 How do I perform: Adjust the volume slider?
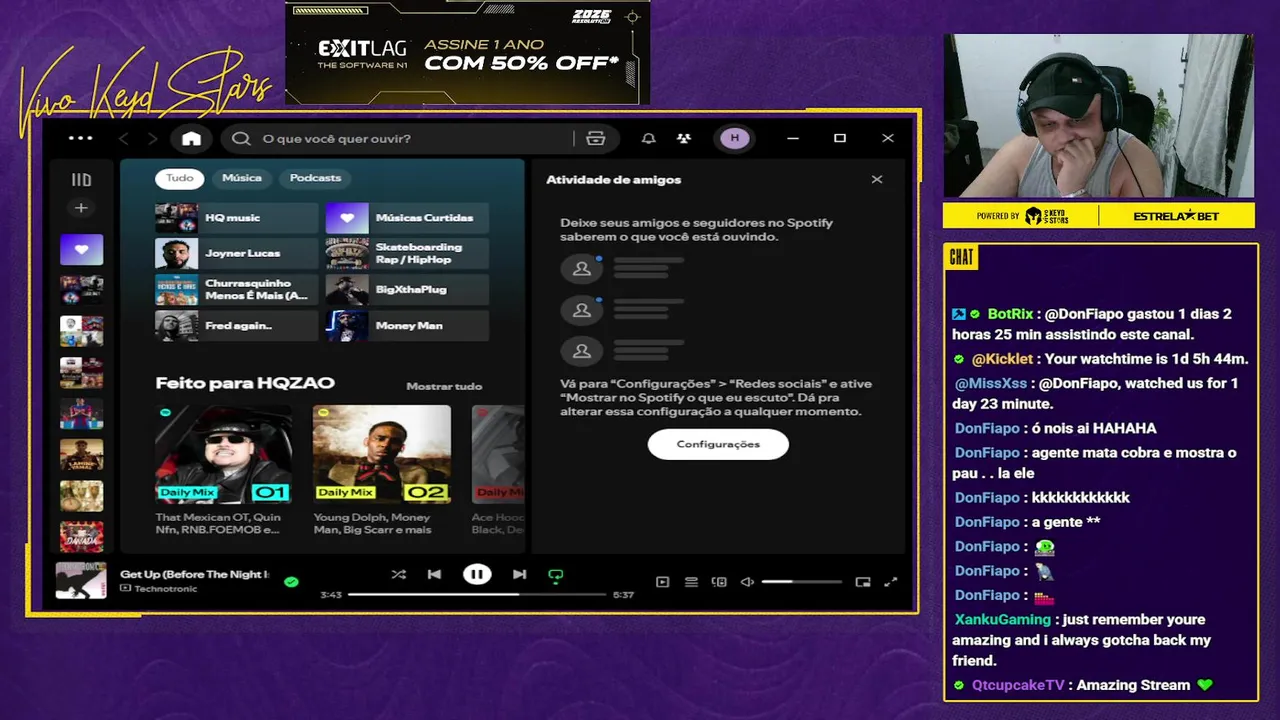(x=802, y=582)
